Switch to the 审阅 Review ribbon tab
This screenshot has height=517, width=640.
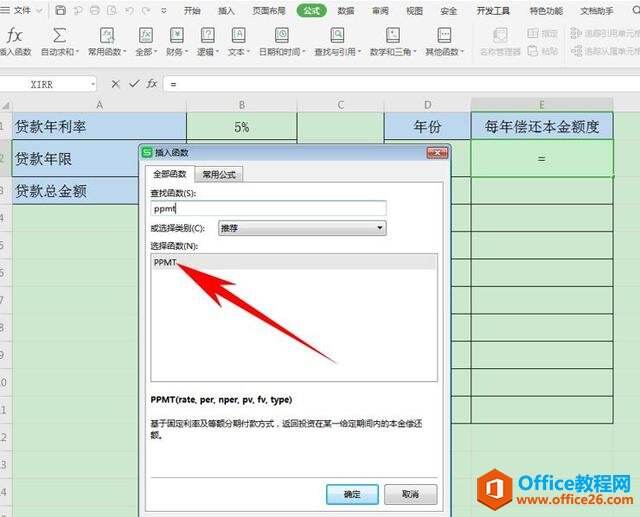click(x=380, y=11)
